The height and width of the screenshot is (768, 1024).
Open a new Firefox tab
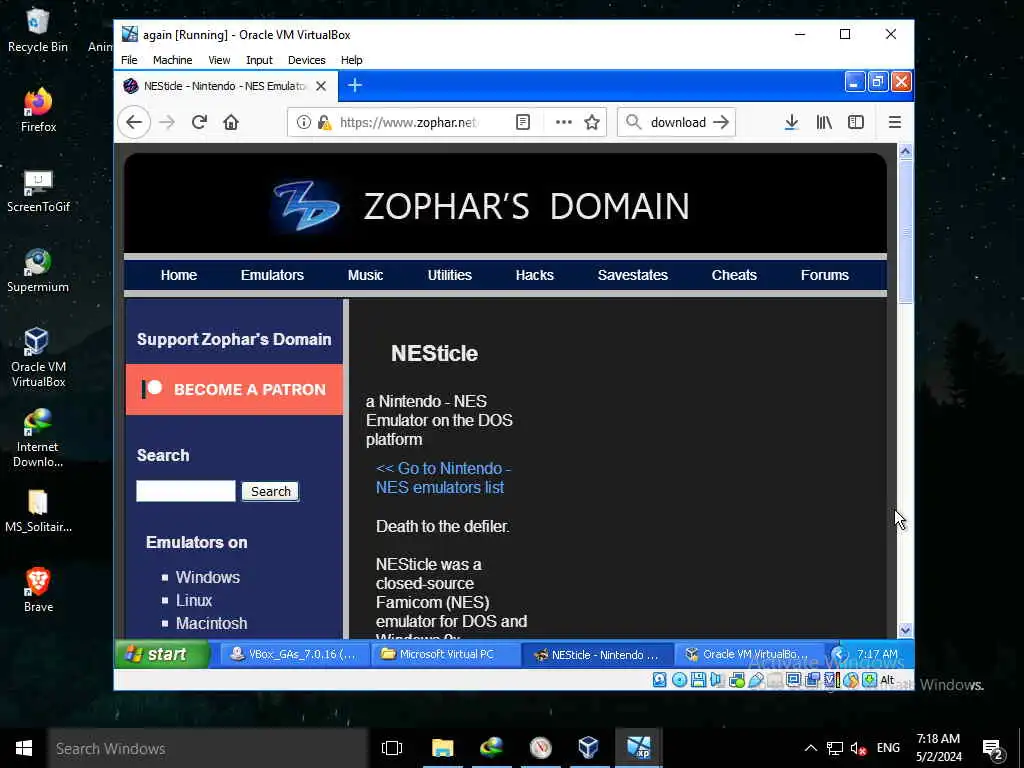click(x=355, y=86)
